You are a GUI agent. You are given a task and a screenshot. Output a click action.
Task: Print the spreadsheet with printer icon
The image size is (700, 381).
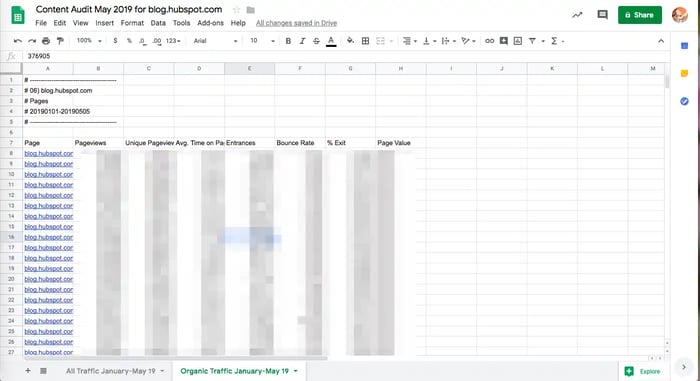click(46, 41)
